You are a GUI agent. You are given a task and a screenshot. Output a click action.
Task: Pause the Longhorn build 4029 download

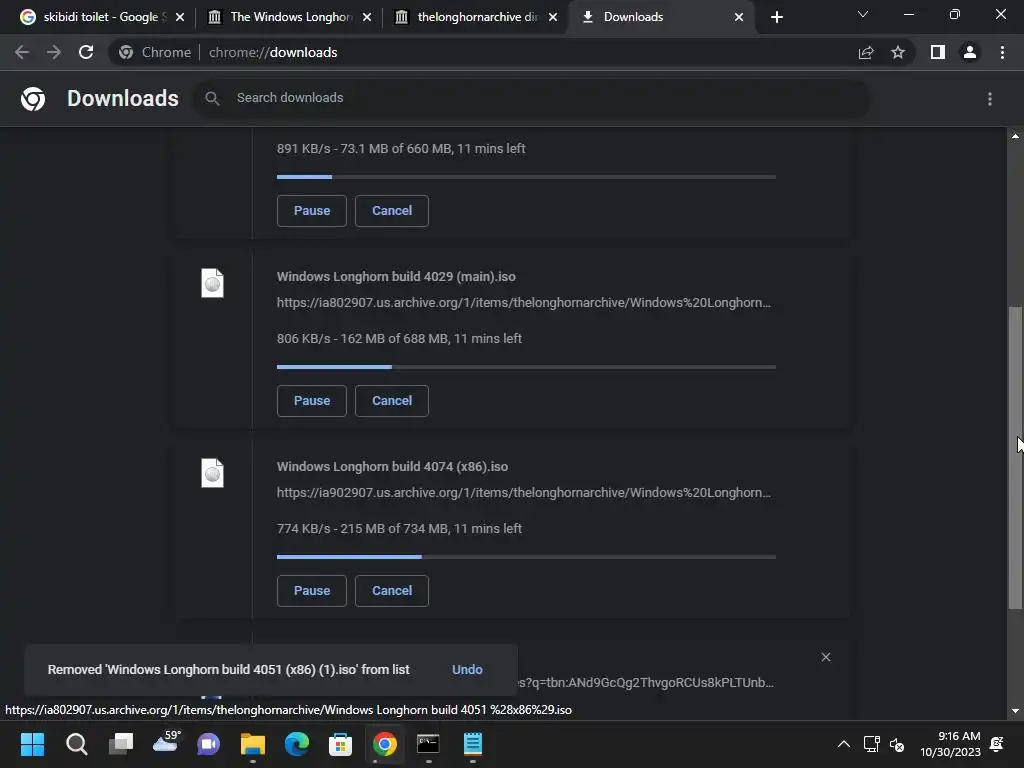click(312, 401)
